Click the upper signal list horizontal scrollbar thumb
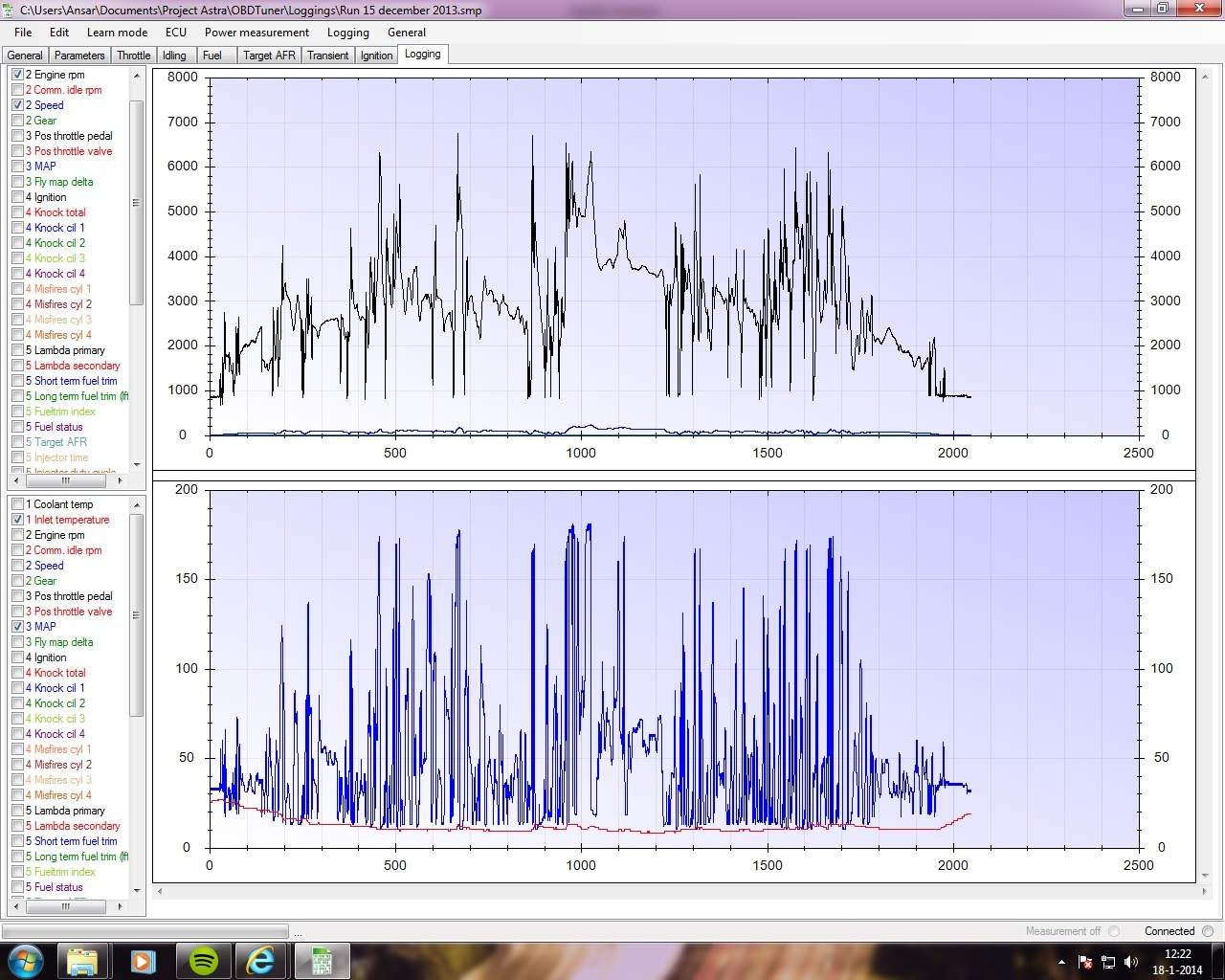 (x=66, y=479)
